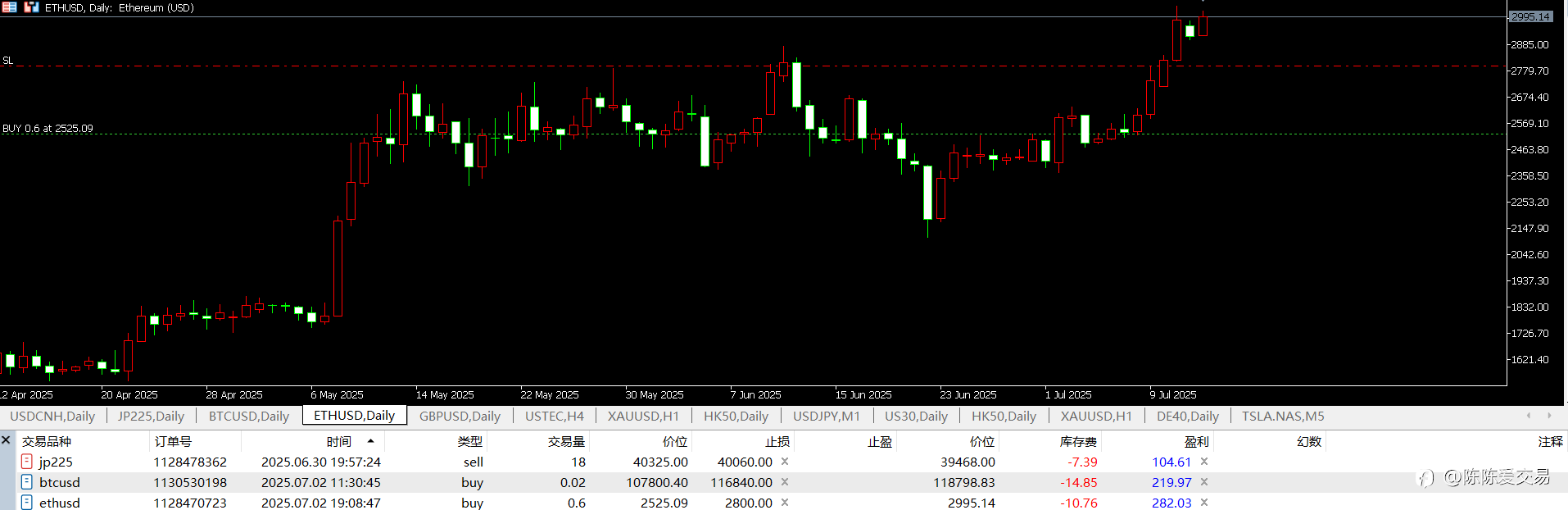Screen dimensions: 1568x510
Task: Click the open time 2025.07.02 11:30:45
Action: coord(321,482)
